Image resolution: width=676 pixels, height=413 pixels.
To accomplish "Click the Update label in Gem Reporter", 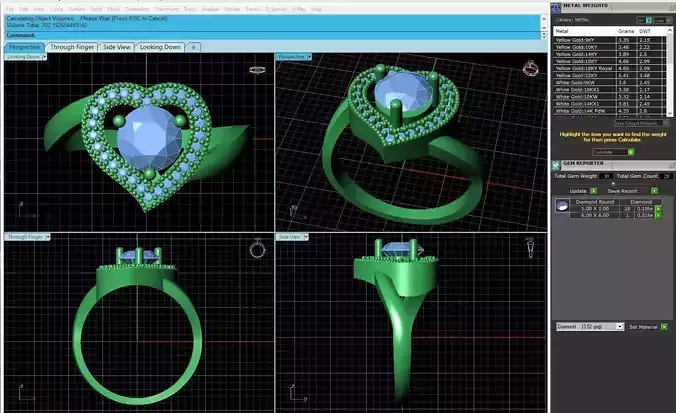I will pyautogui.click(x=578, y=191).
